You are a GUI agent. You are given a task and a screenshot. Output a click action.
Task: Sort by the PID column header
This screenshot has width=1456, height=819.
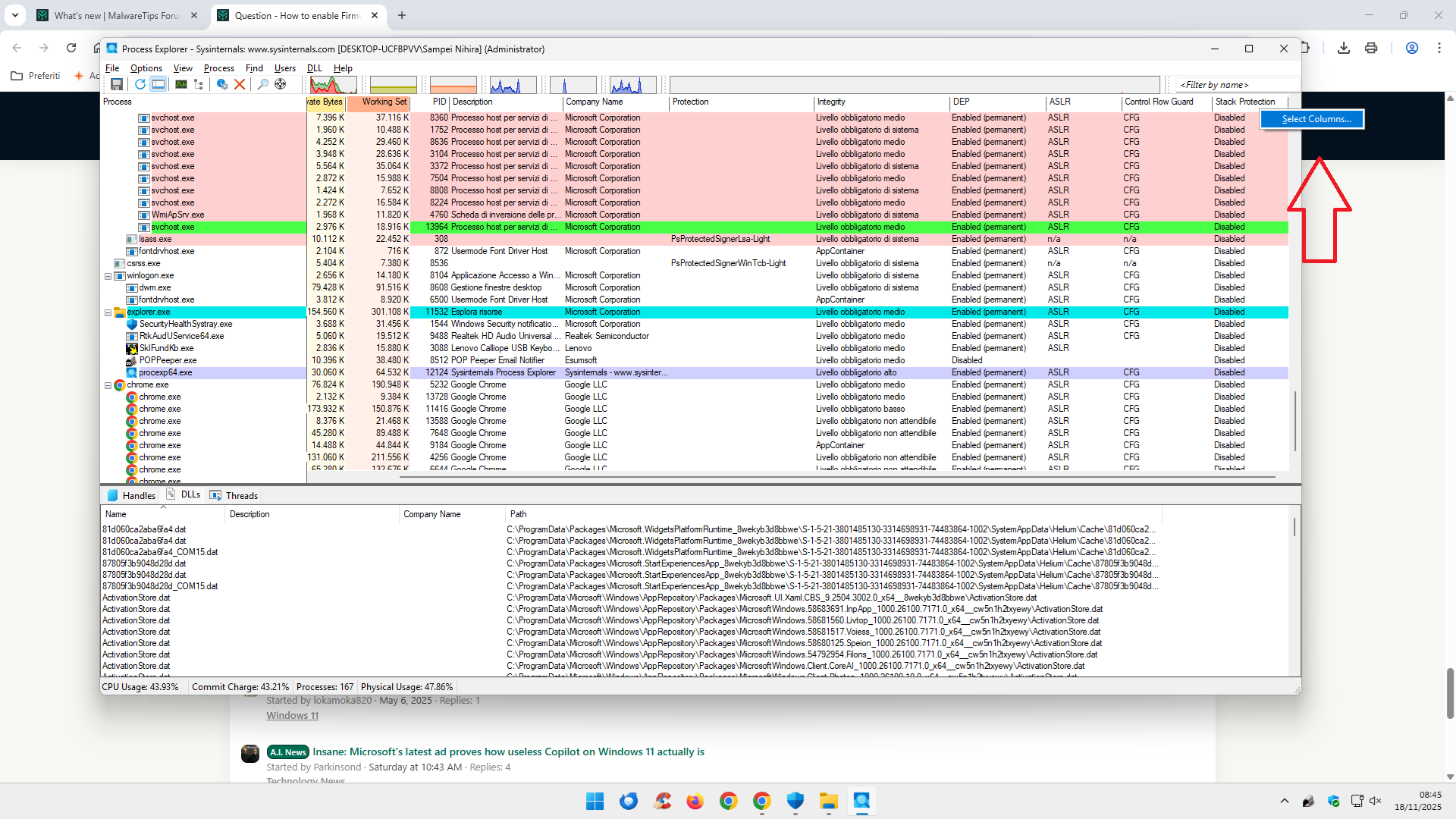click(x=430, y=102)
